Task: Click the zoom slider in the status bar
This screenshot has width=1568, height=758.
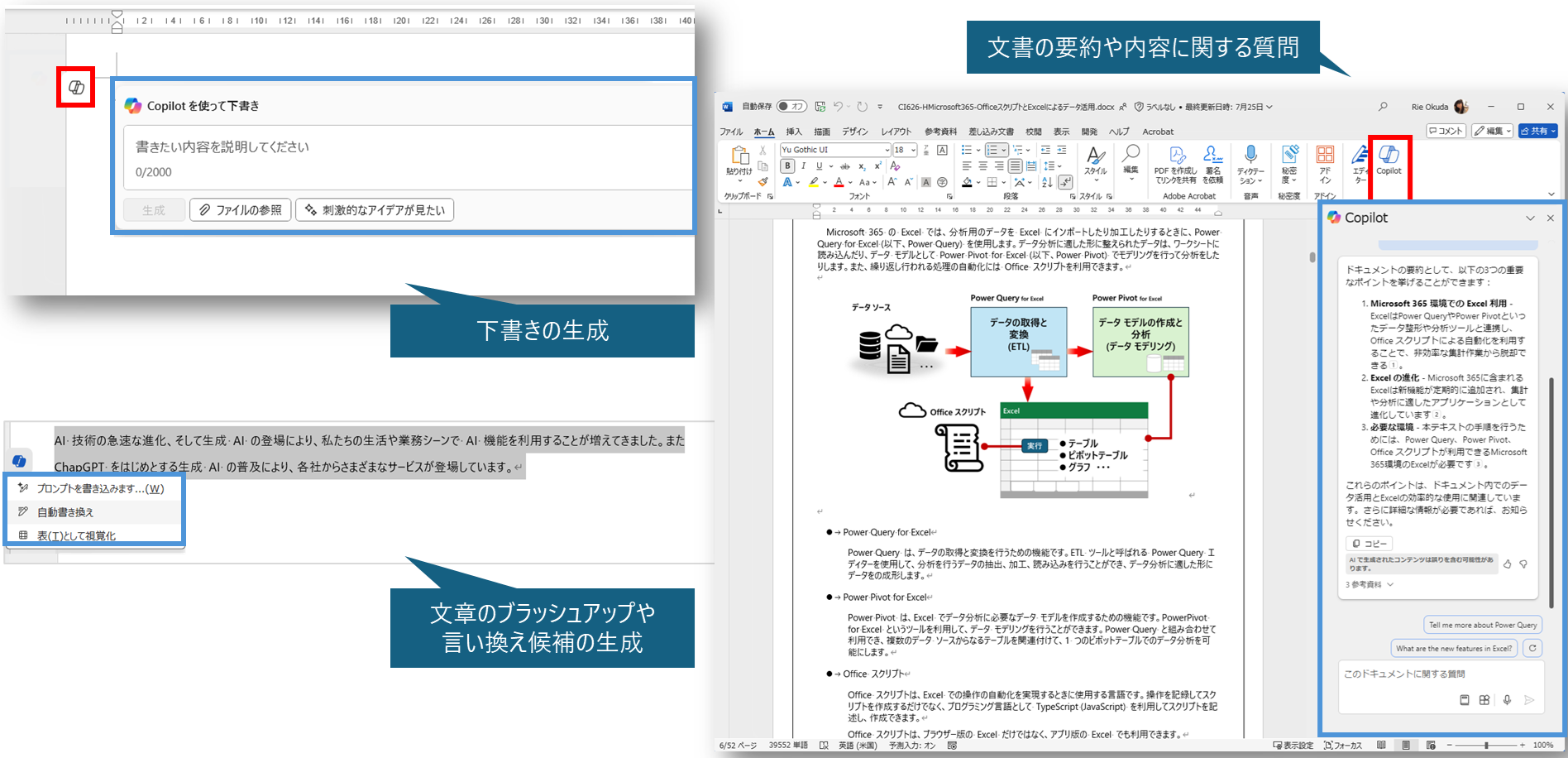Action: click(x=1486, y=745)
